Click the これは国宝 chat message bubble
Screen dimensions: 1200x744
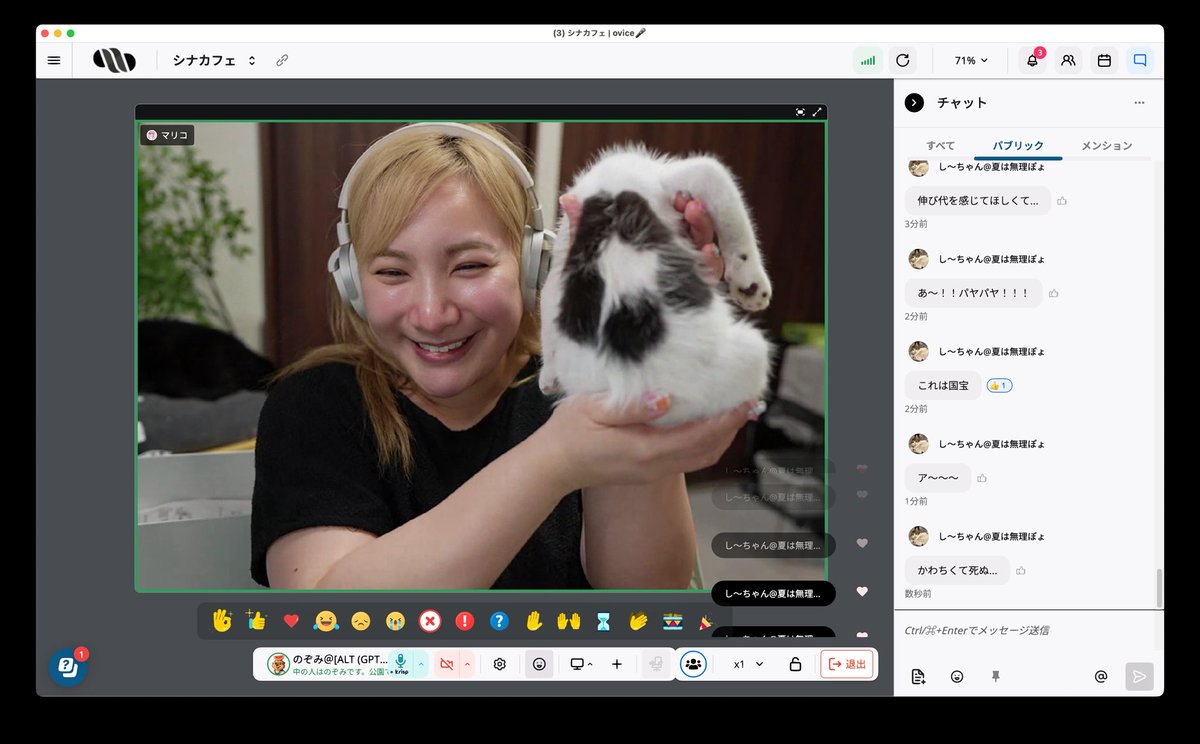[x=943, y=385]
